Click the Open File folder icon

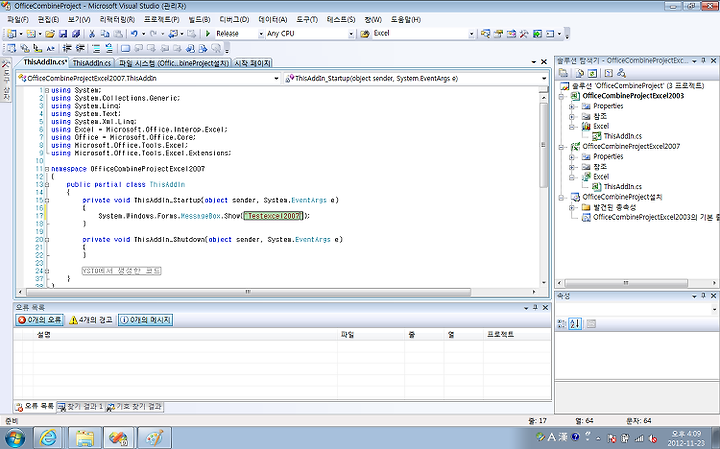coord(50,34)
